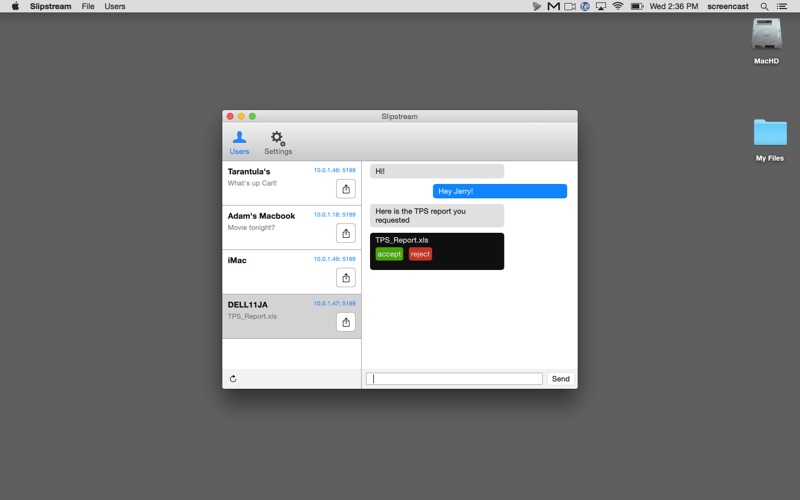Viewport: 800px width, 500px height.
Task: Refresh the user list
Action: [x=233, y=379]
